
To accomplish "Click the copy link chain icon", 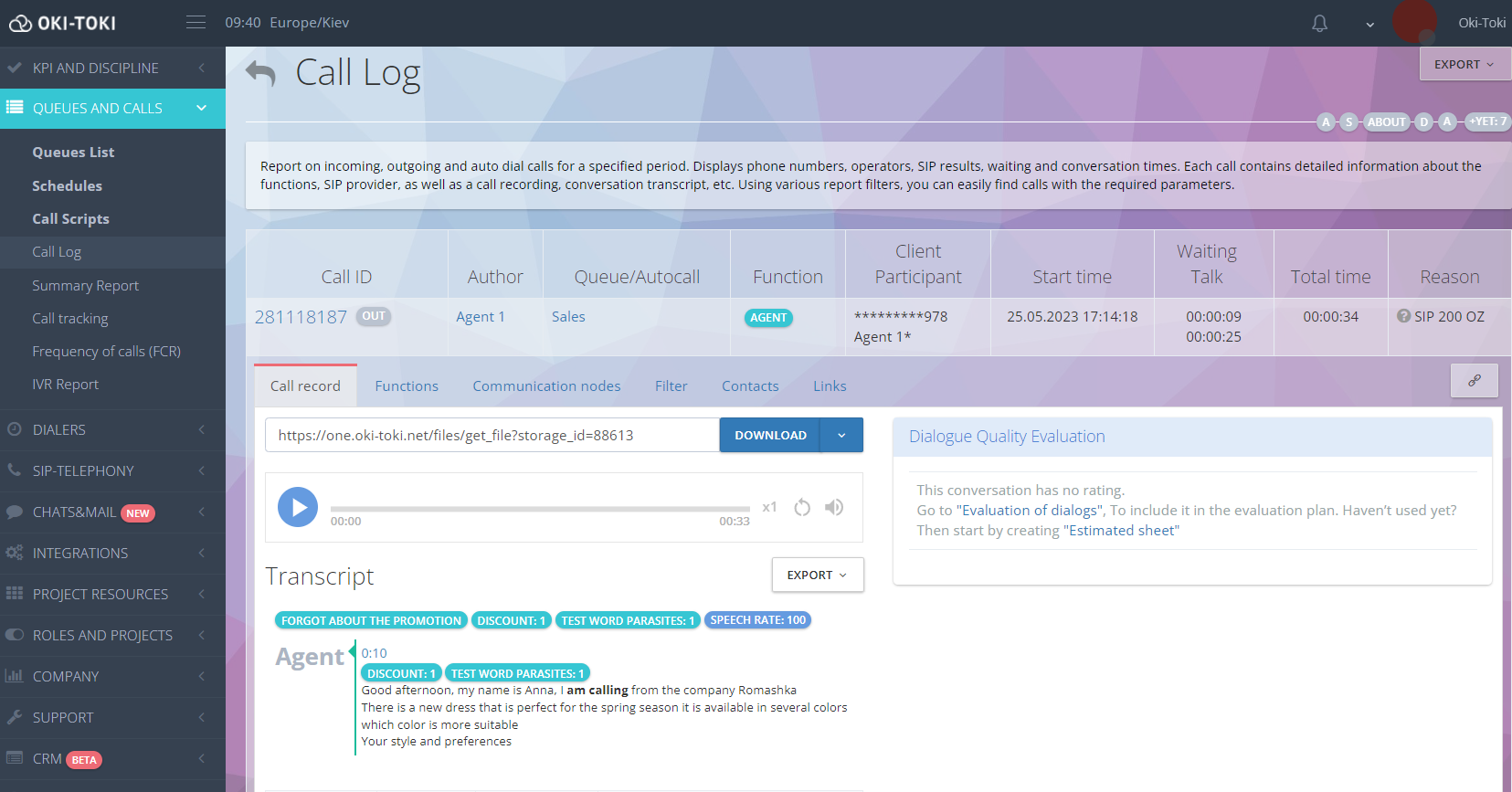I will [x=1474, y=381].
